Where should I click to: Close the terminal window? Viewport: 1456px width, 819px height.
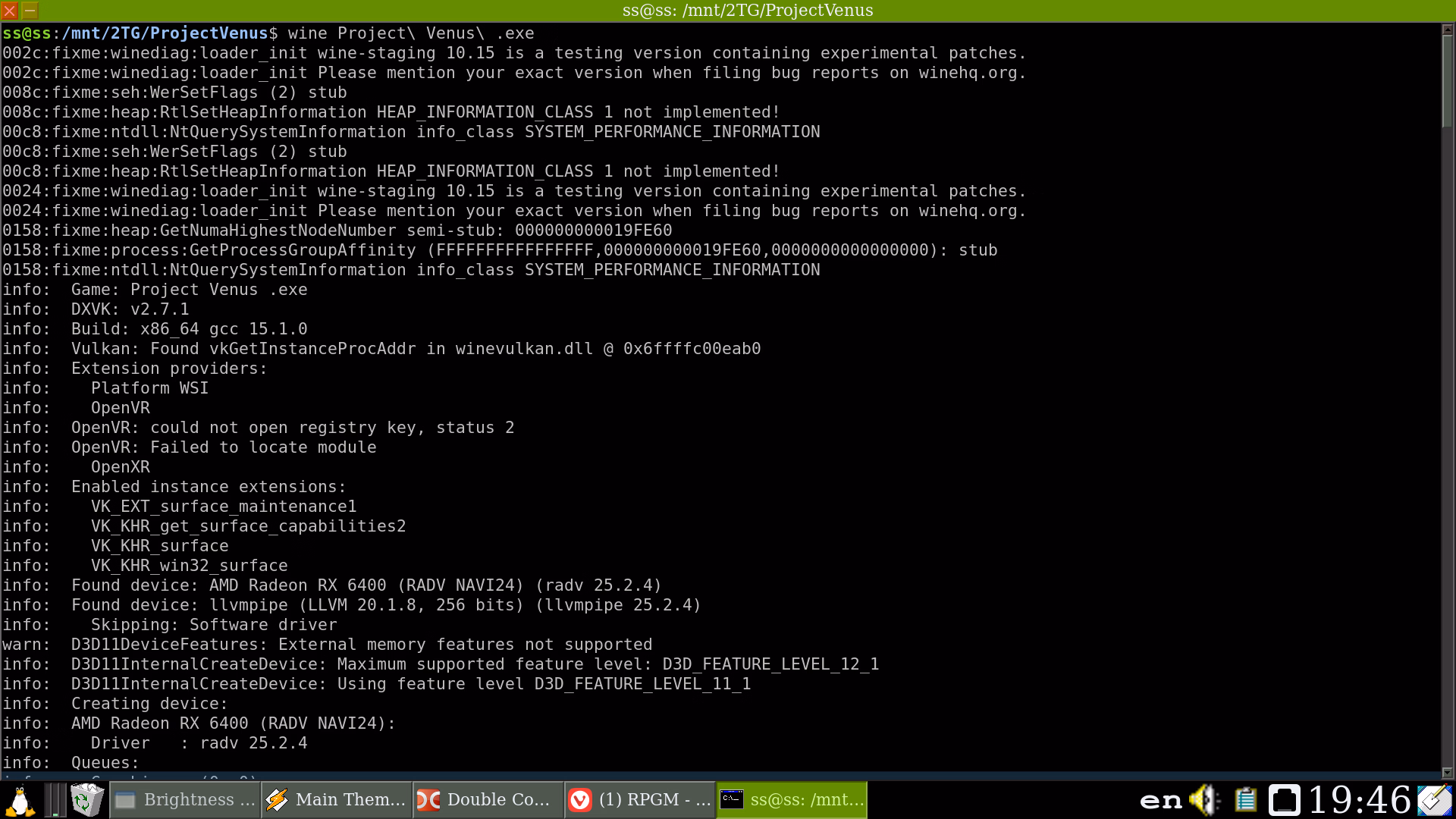click(x=10, y=11)
